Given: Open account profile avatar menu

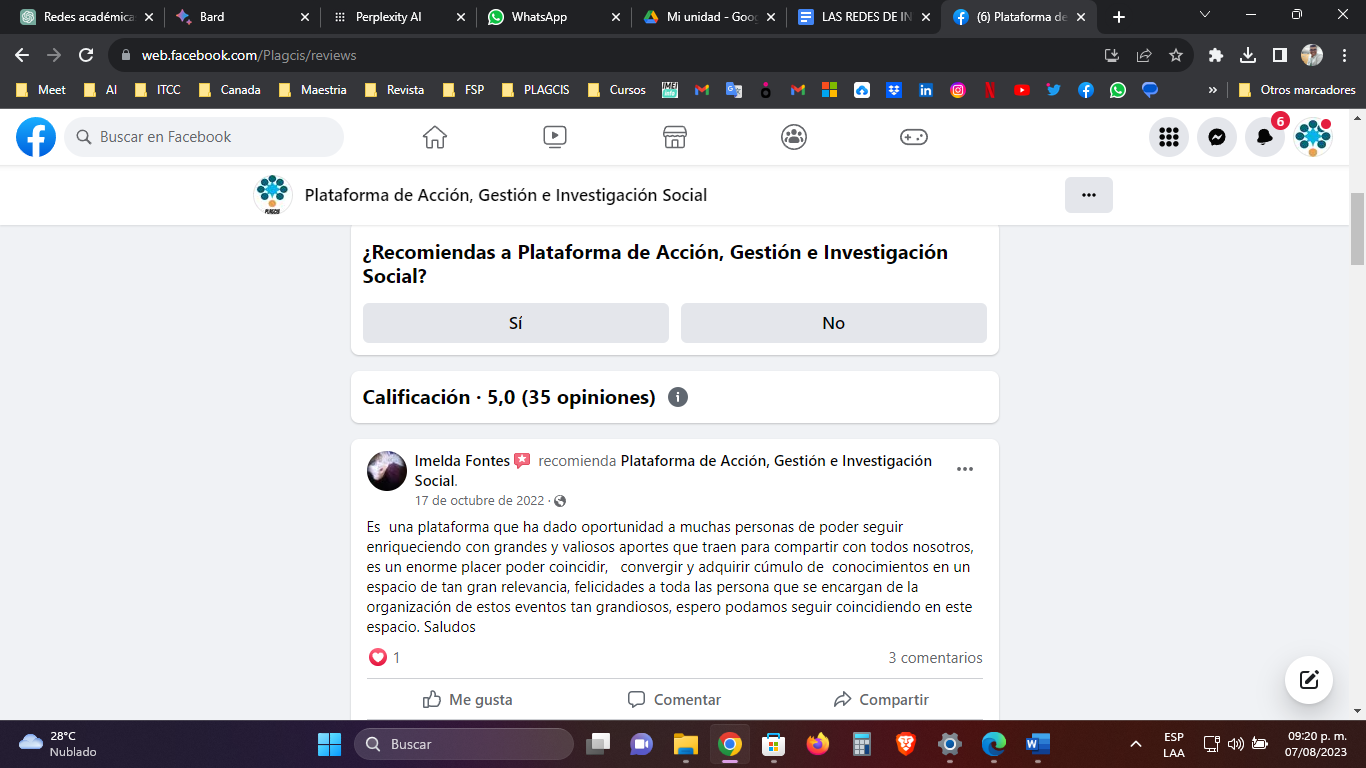Looking at the screenshot, I should [x=1313, y=137].
